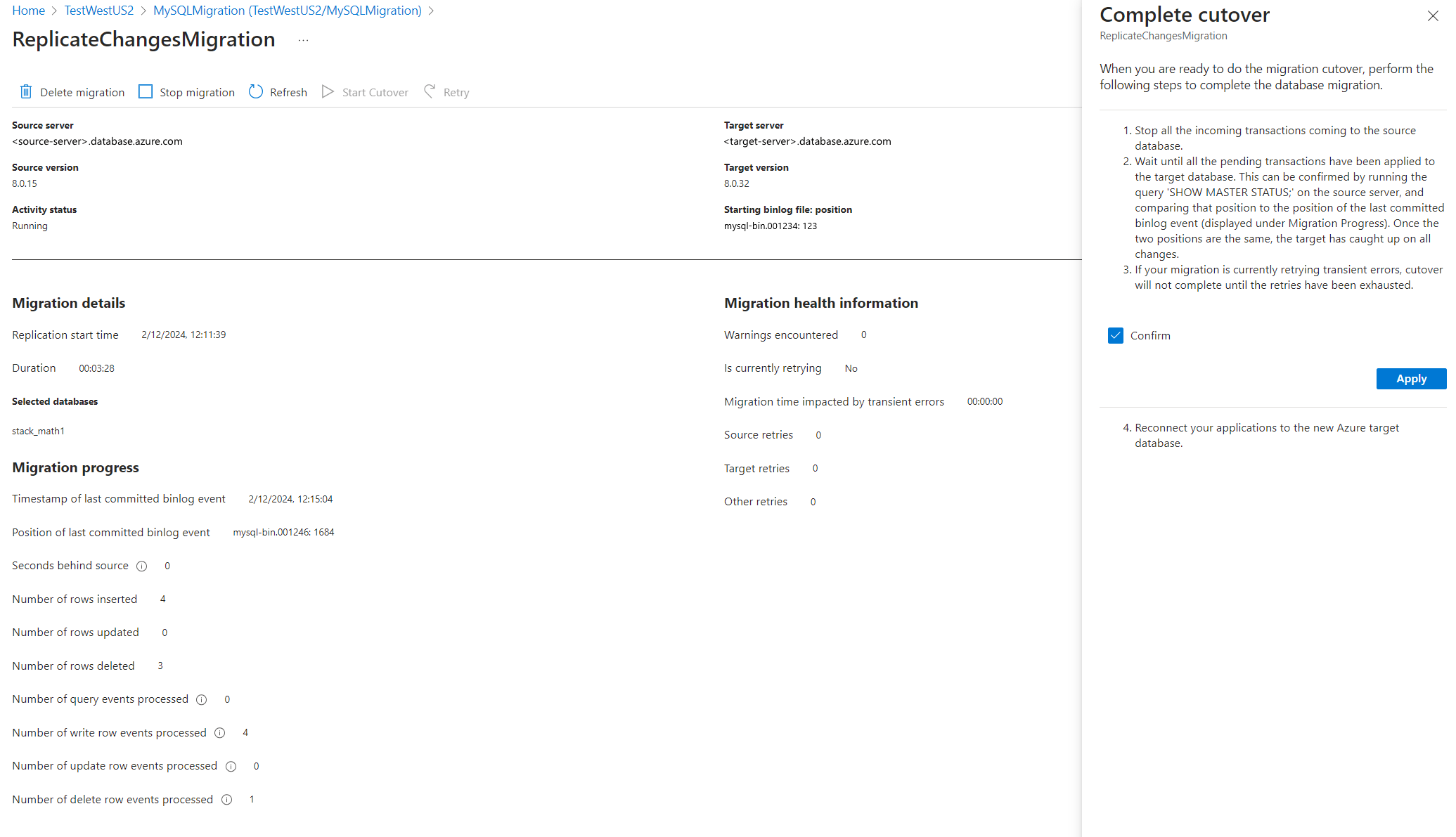This screenshot has height=837, width=1456.
Task: Click the Delete migration label
Action: pyautogui.click(x=82, y=93)
